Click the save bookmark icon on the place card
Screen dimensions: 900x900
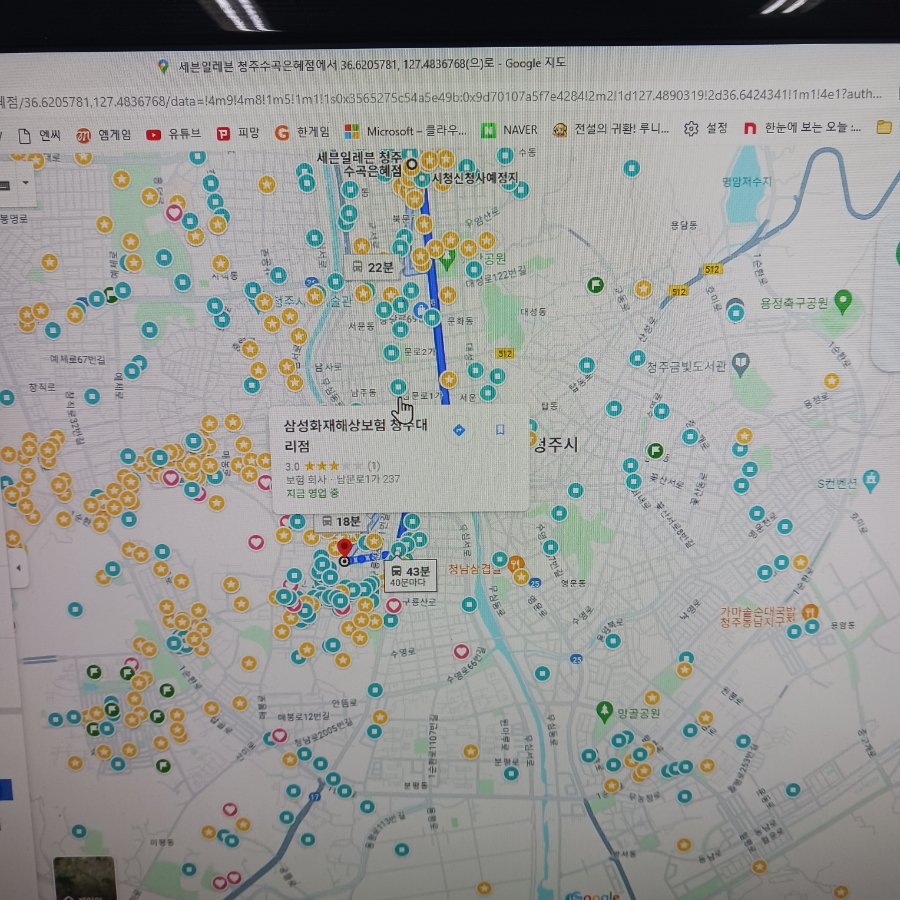click(x=500, y=429)
